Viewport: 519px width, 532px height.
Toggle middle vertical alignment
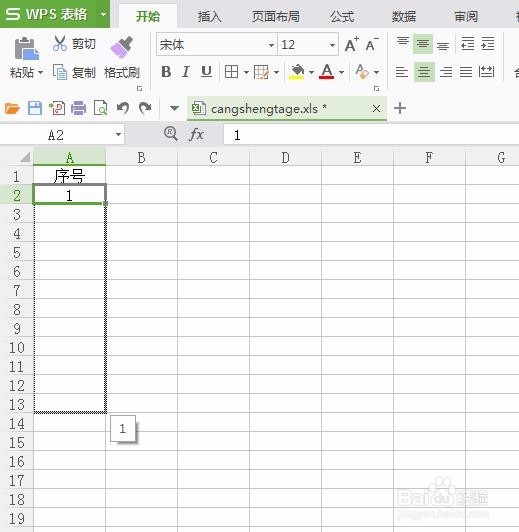[x=423, y=44]
